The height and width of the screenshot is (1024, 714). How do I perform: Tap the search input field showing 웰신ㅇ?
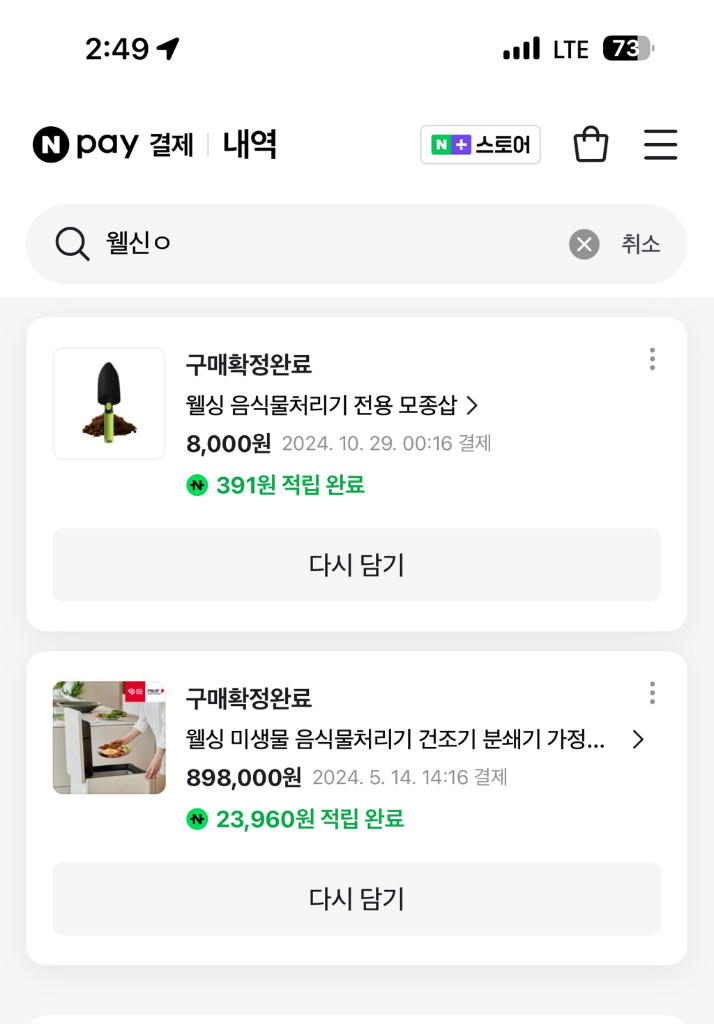[250, 243]
